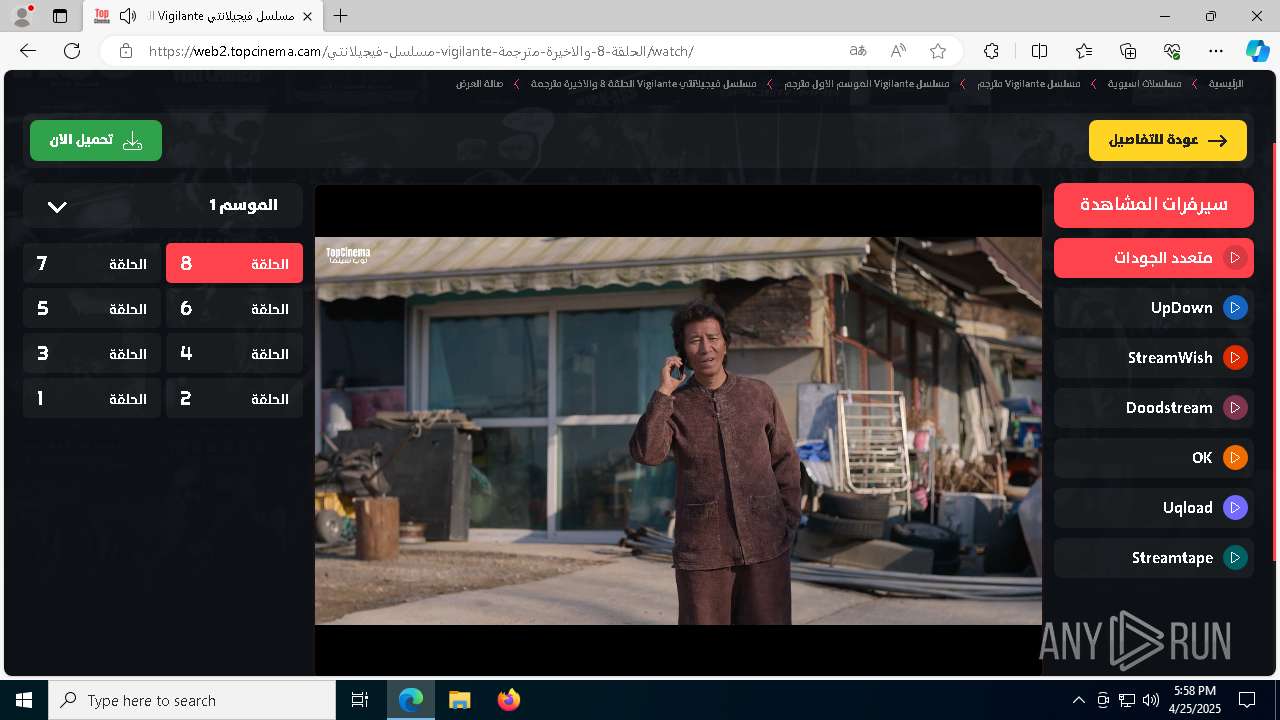
Task: Click the page vertical scrollbar
Action: 1274,350
